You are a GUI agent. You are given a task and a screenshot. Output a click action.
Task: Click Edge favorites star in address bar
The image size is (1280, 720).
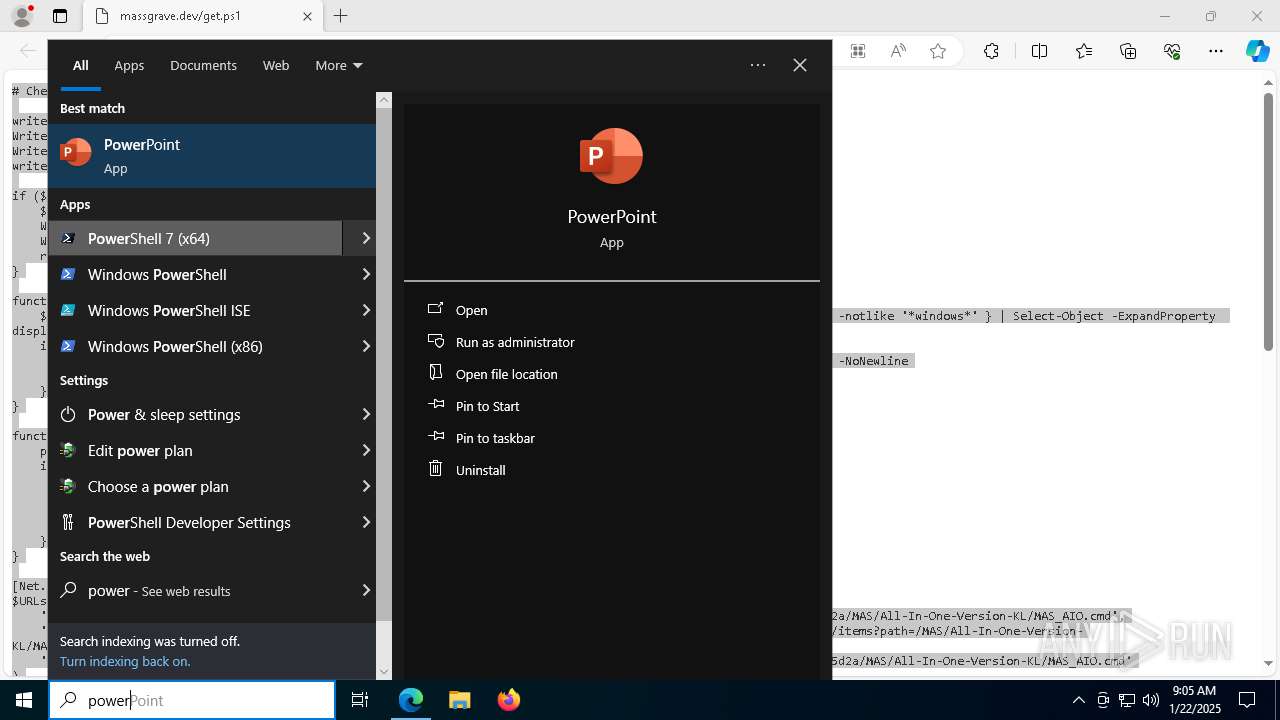tap(938, 51)
